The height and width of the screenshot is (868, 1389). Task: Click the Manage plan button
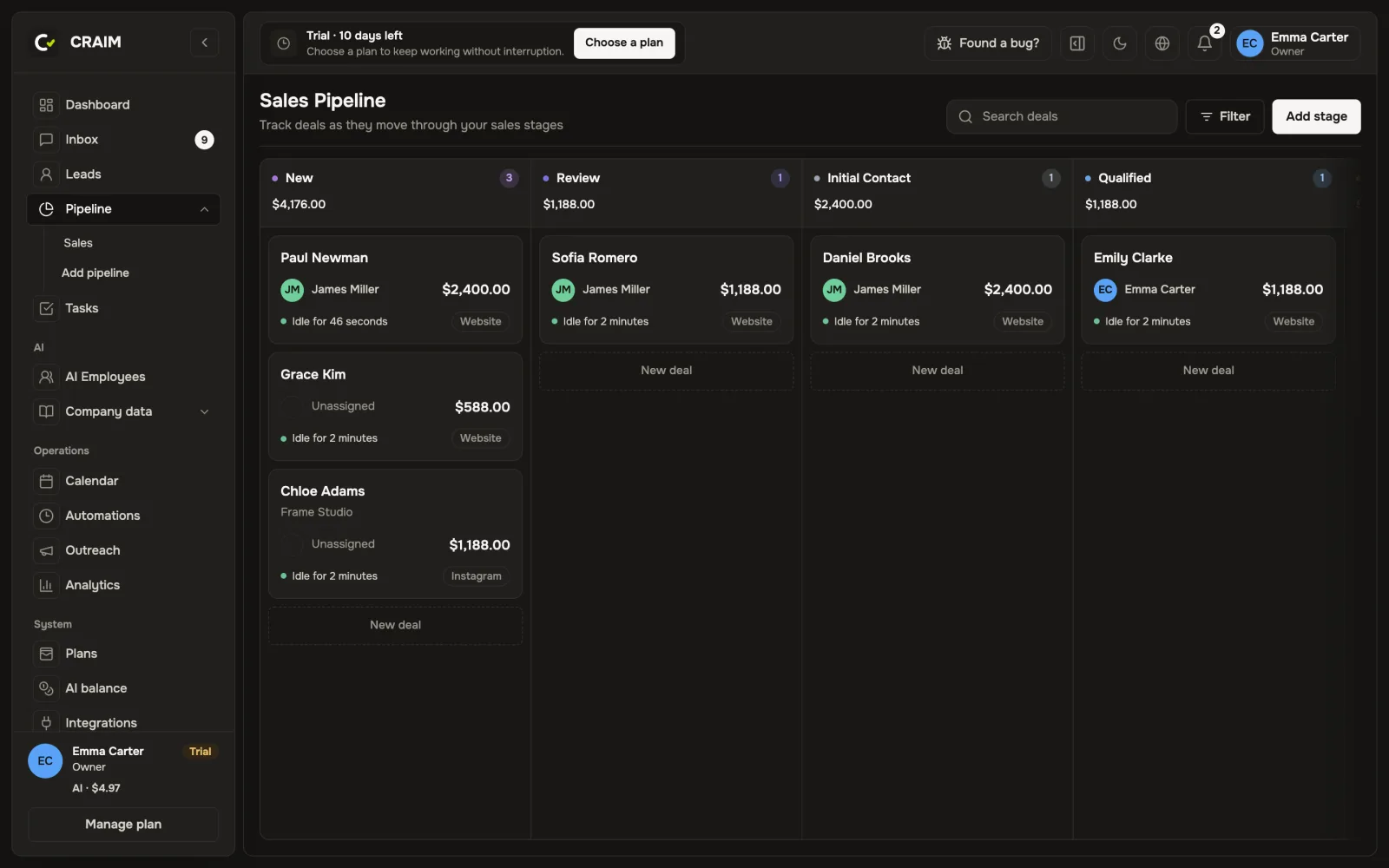[123, 825]
